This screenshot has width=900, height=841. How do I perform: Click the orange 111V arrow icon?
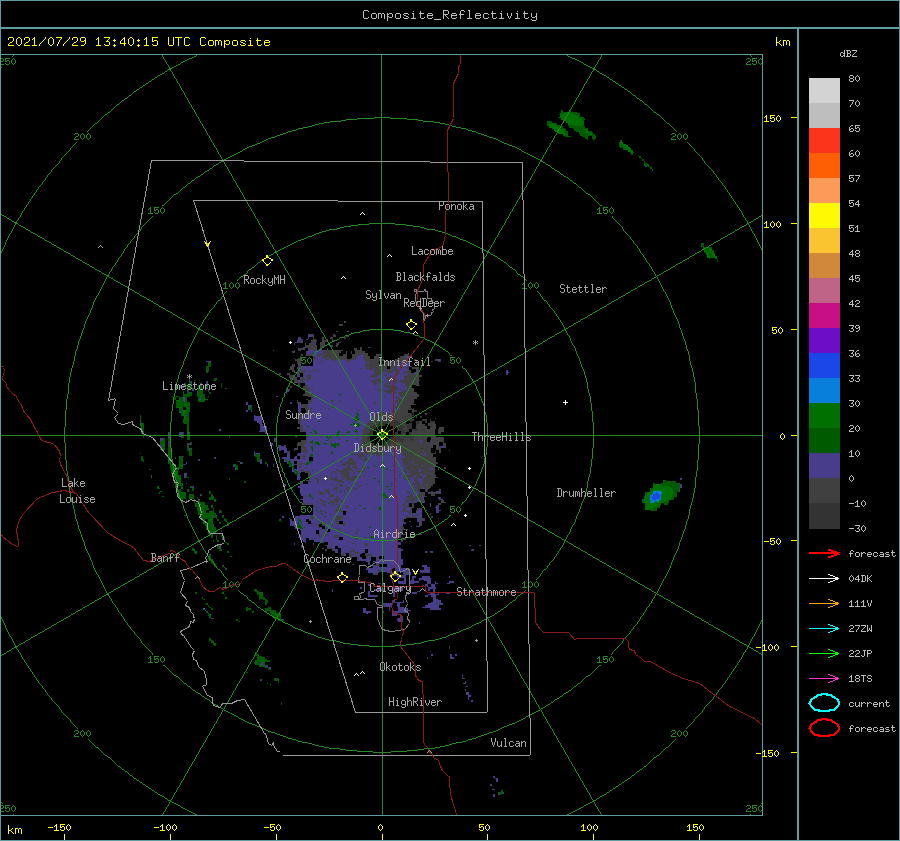tap(824, 603)
